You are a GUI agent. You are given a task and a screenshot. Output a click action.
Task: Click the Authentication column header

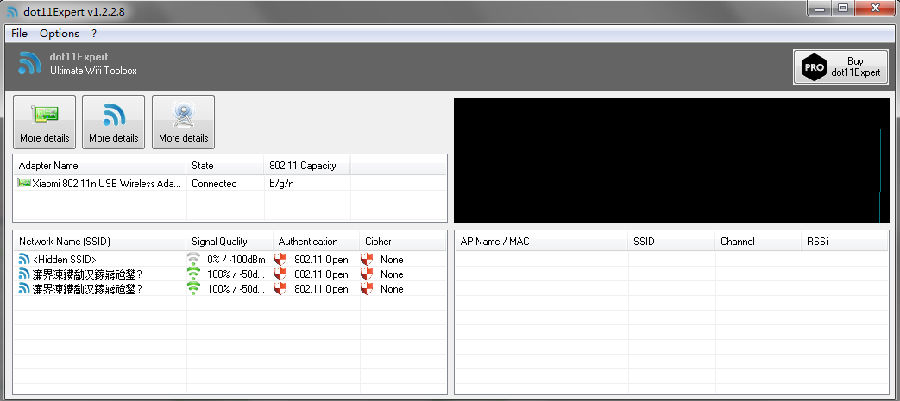tap(308, 241)
